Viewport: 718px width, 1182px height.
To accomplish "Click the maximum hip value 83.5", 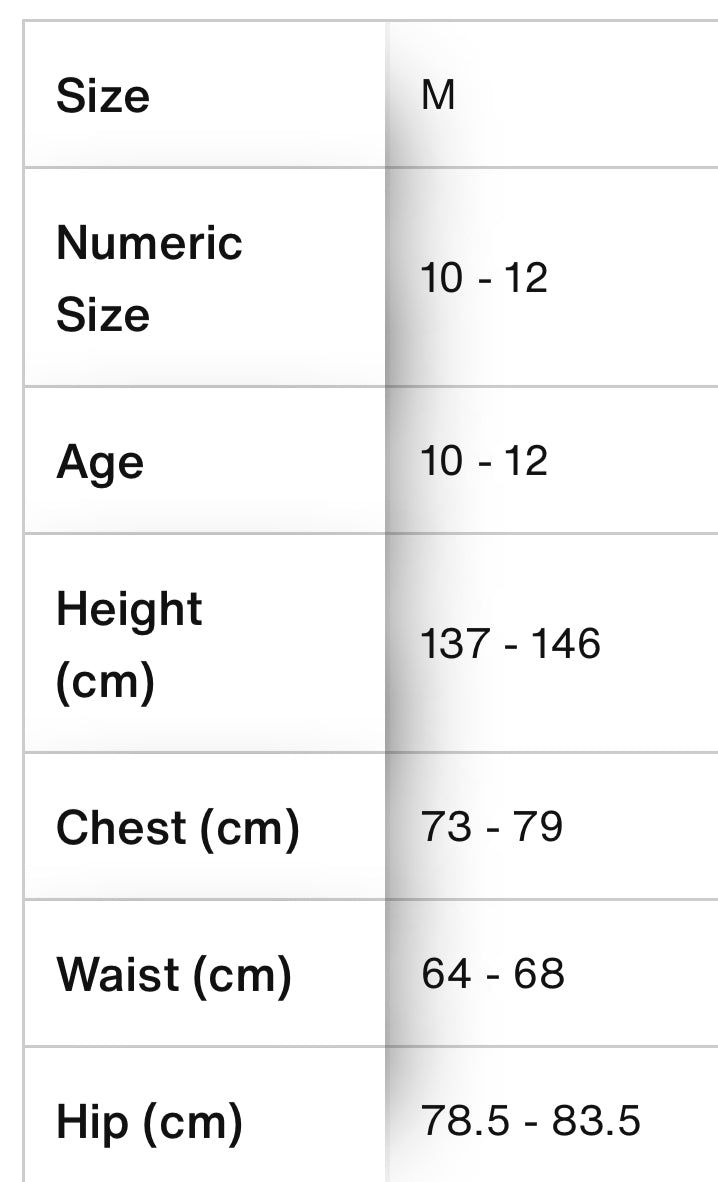I will tap(598, 1122).
